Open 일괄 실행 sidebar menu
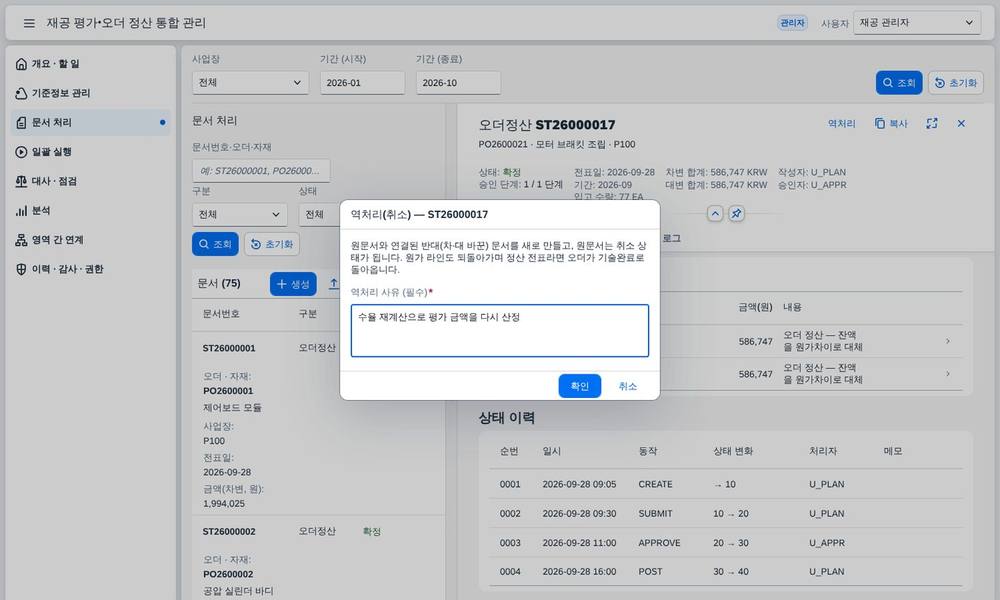The height and width of the screenshot is (600, 1000). pos(91,152)
